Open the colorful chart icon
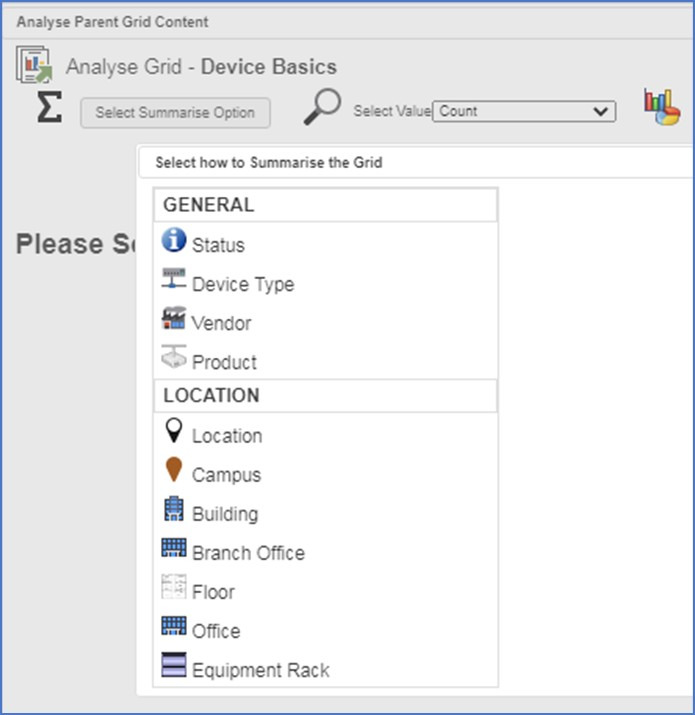The image size is (695, 715). (x=662, y=107)
